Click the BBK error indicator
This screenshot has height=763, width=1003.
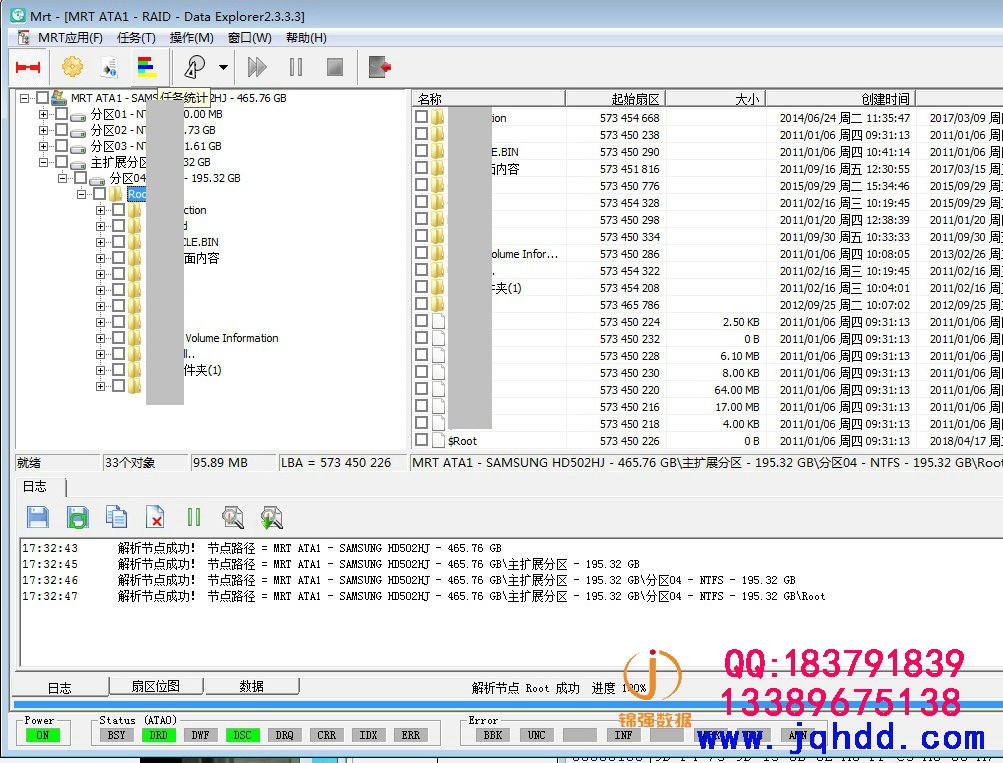[x=493, y=735]
